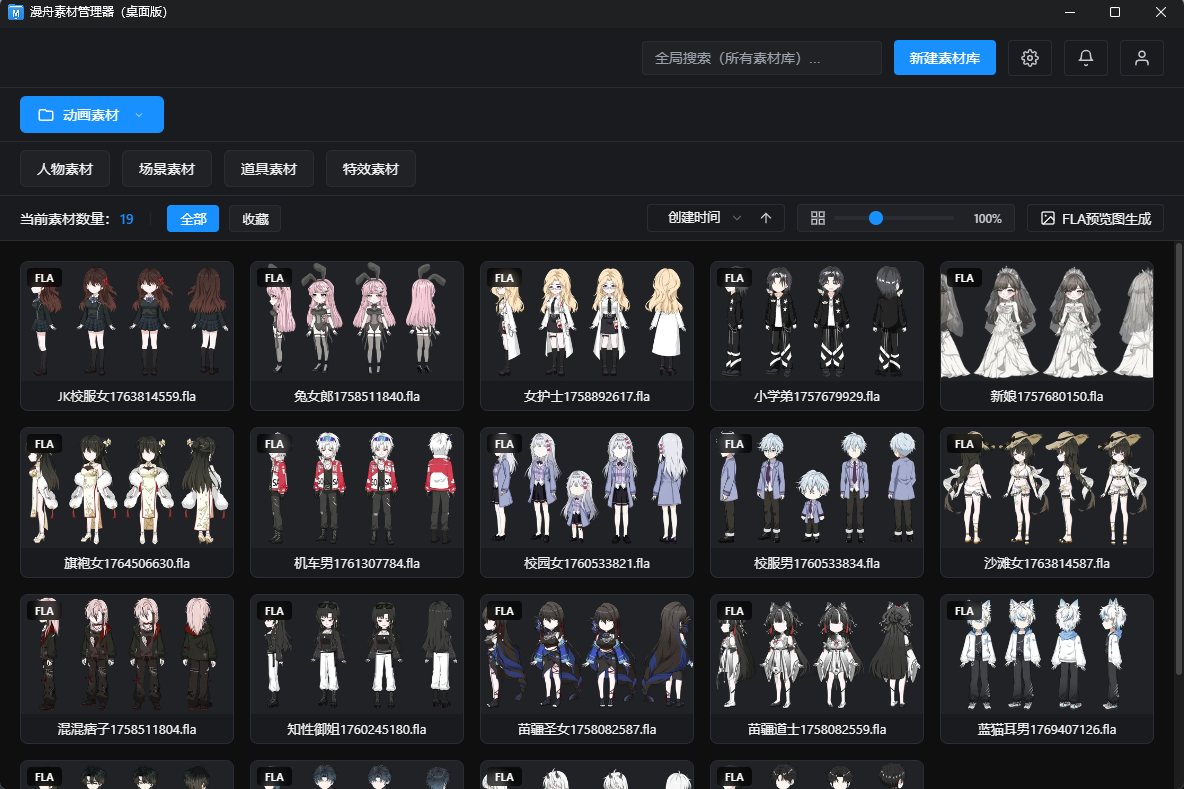This screenshot has width=1184, height=789.
Task: Adjust the thumbnail size slider handle
Action: [876, 218]
